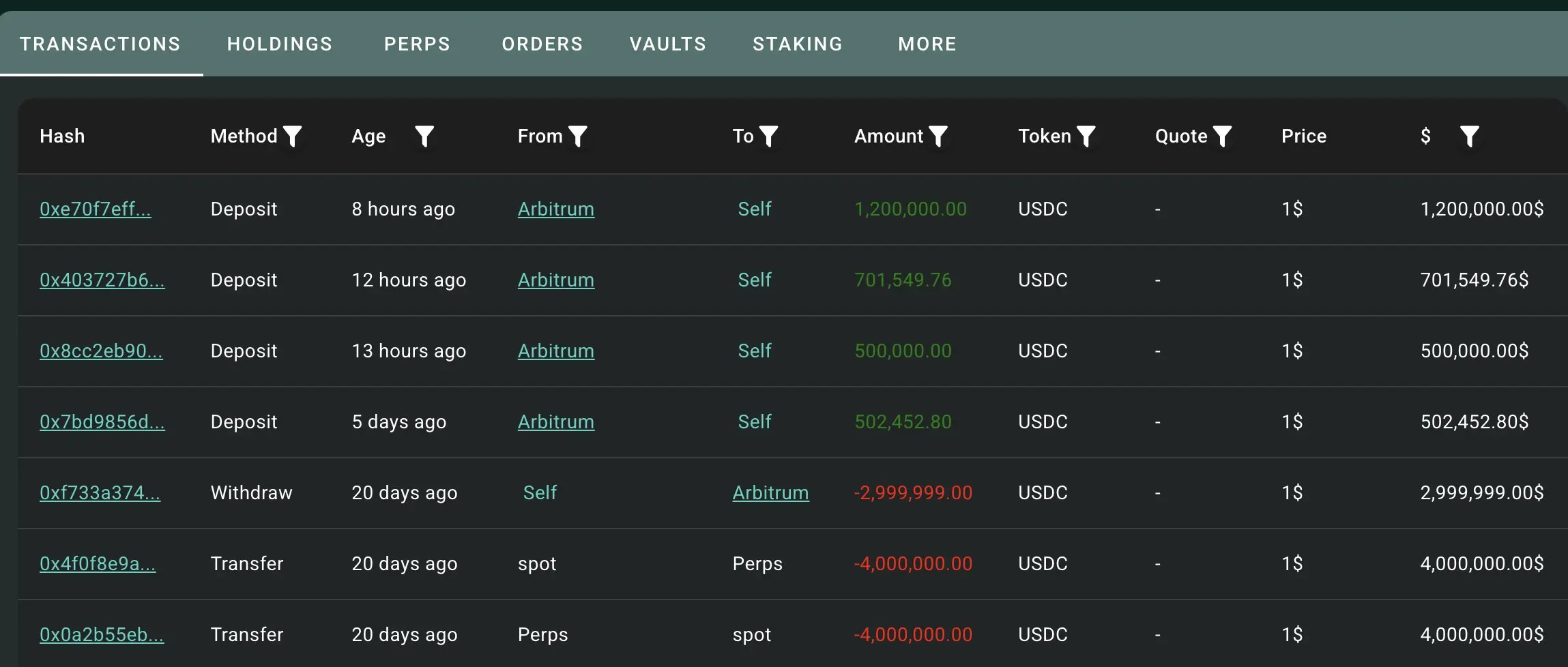The image size is (1568, 667).
Task: Click the Arbitrum destination of the Withdraw row
Action: click(x=770, y=493)
